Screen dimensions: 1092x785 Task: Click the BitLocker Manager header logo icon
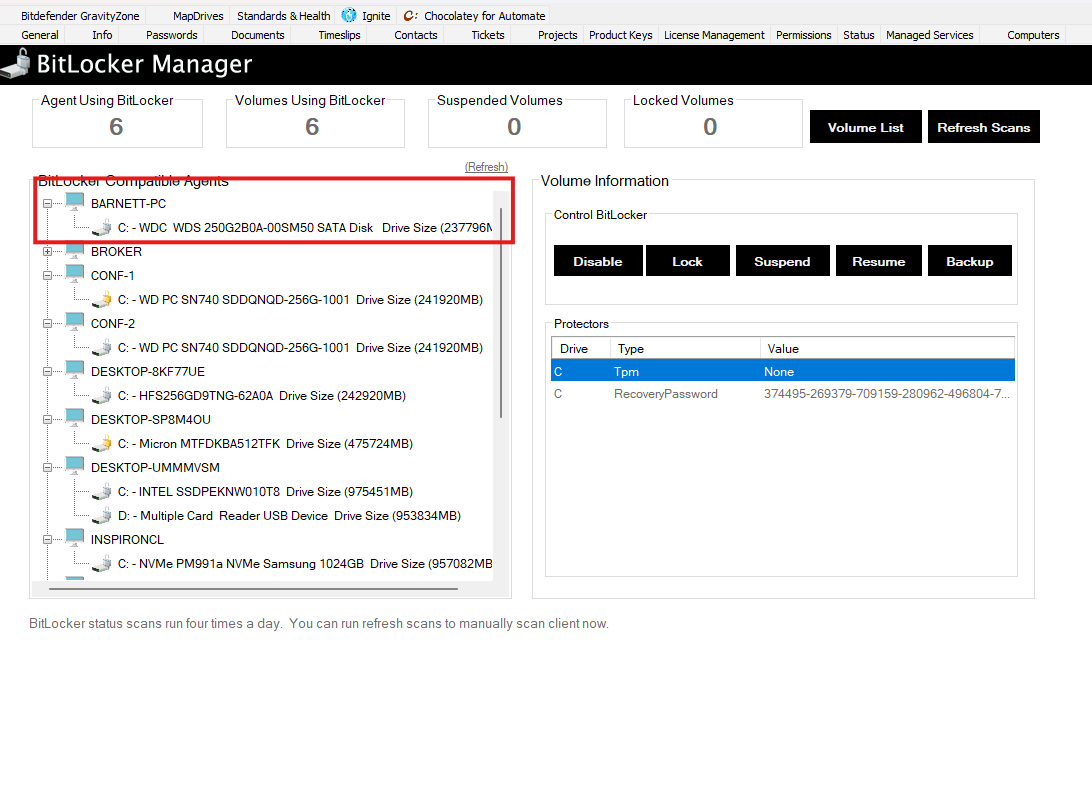click(x=16, y=65)
